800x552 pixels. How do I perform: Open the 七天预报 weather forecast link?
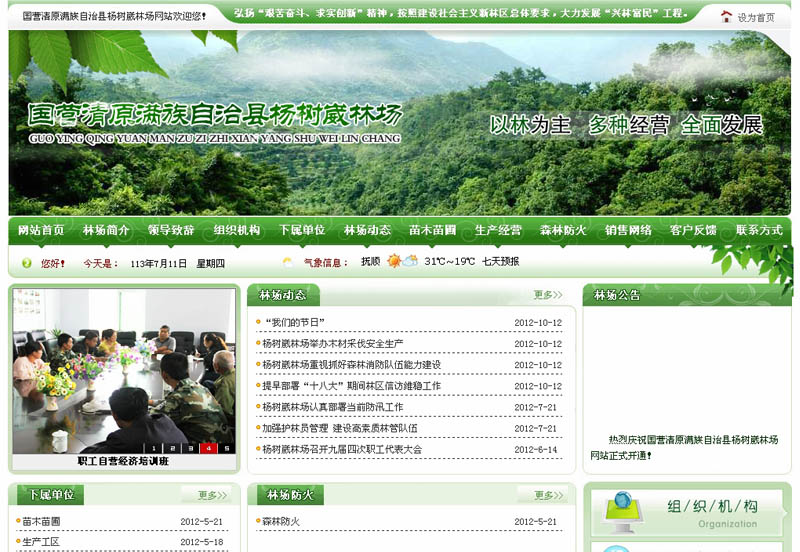(500, 262)
